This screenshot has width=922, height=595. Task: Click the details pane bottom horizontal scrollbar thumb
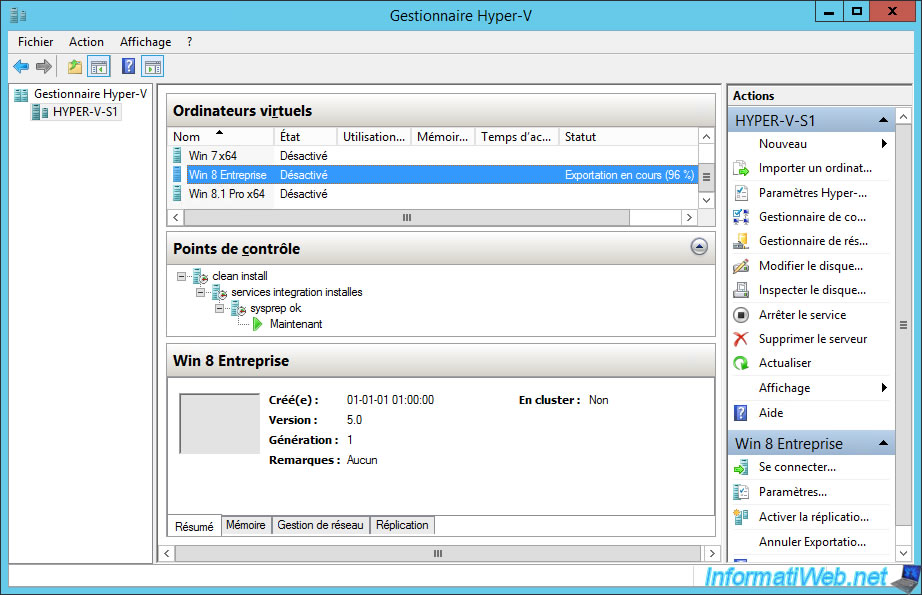click(438, 553)
